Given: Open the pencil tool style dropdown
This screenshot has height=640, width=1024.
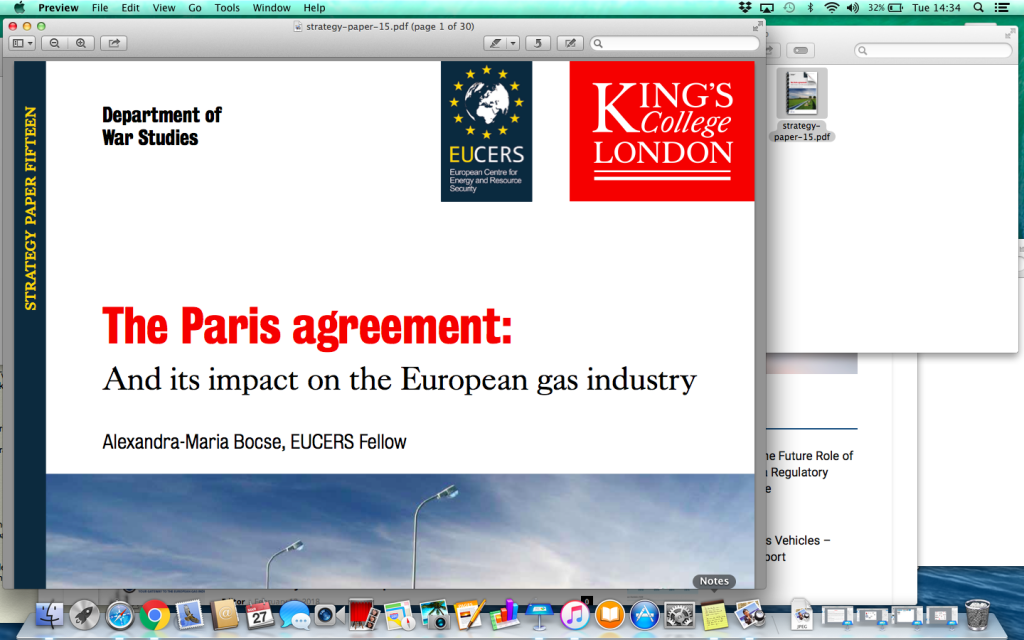Looking at the screenshot, I should pyautogui.click(x=514, y=43).
